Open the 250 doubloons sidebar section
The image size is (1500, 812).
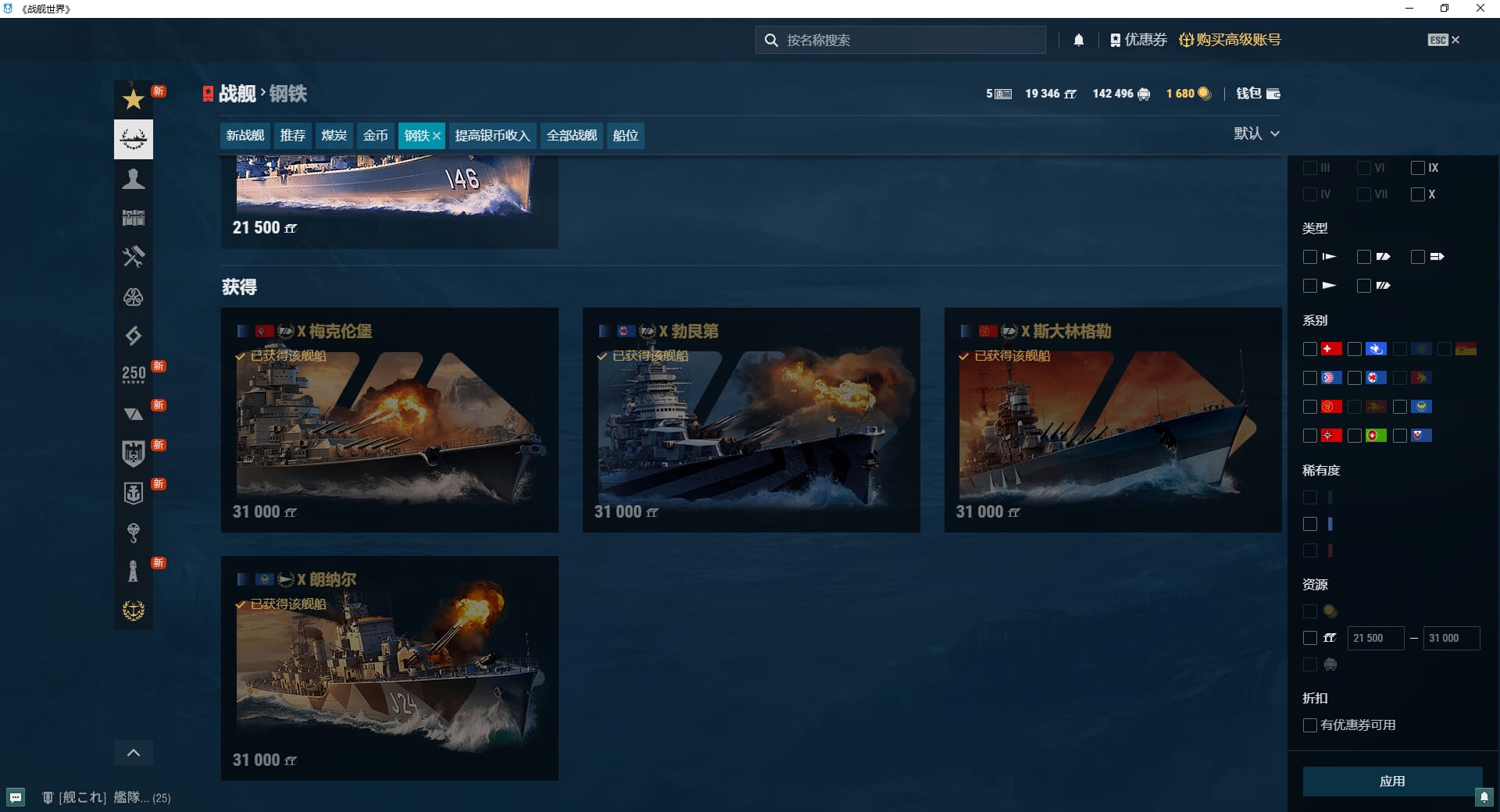[x=134, y=374]
